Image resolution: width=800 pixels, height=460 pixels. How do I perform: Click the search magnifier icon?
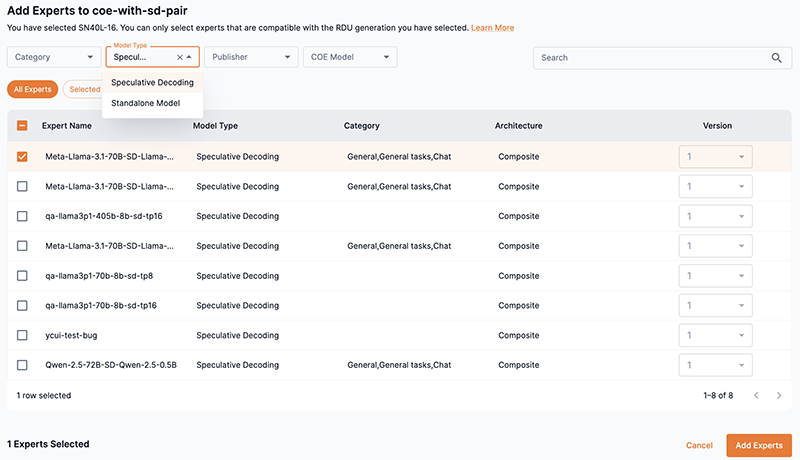point(776,58)
